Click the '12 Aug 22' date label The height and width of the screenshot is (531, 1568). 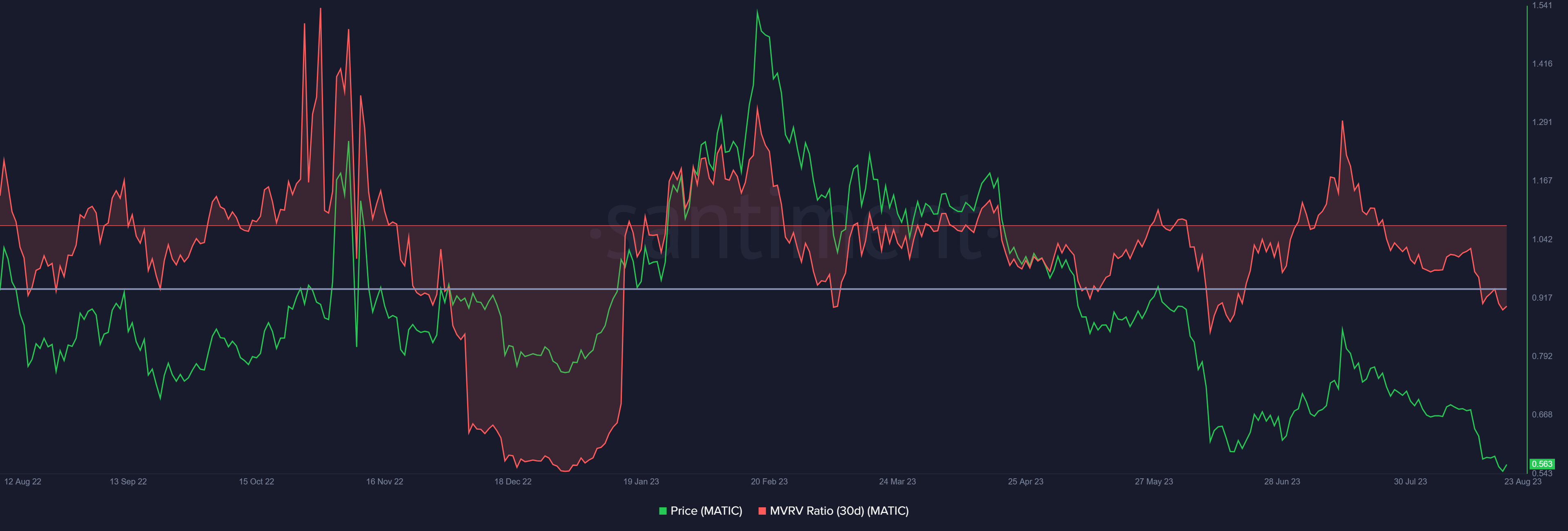pyautogui.click(x=23, y=482)
